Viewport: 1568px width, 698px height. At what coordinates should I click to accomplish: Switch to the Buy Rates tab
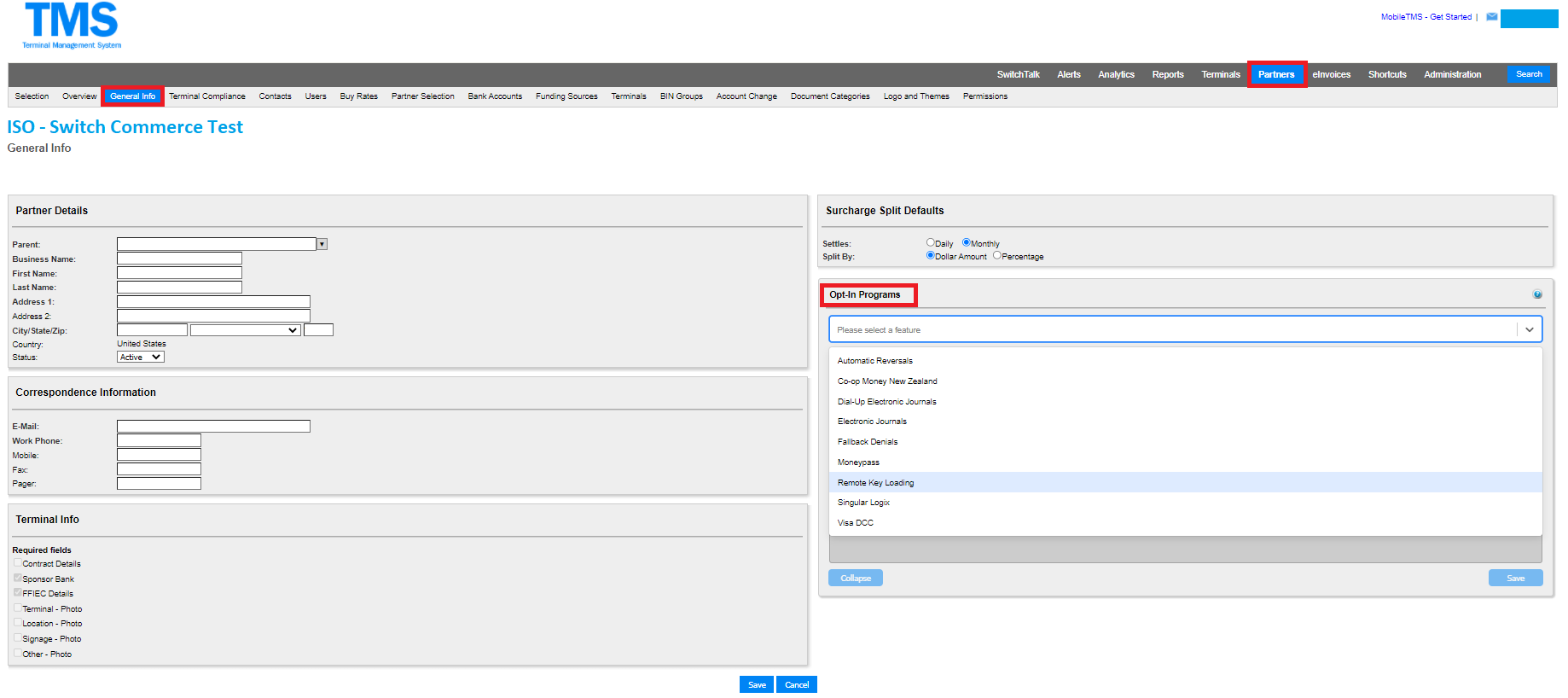click(x=358, y=96)
